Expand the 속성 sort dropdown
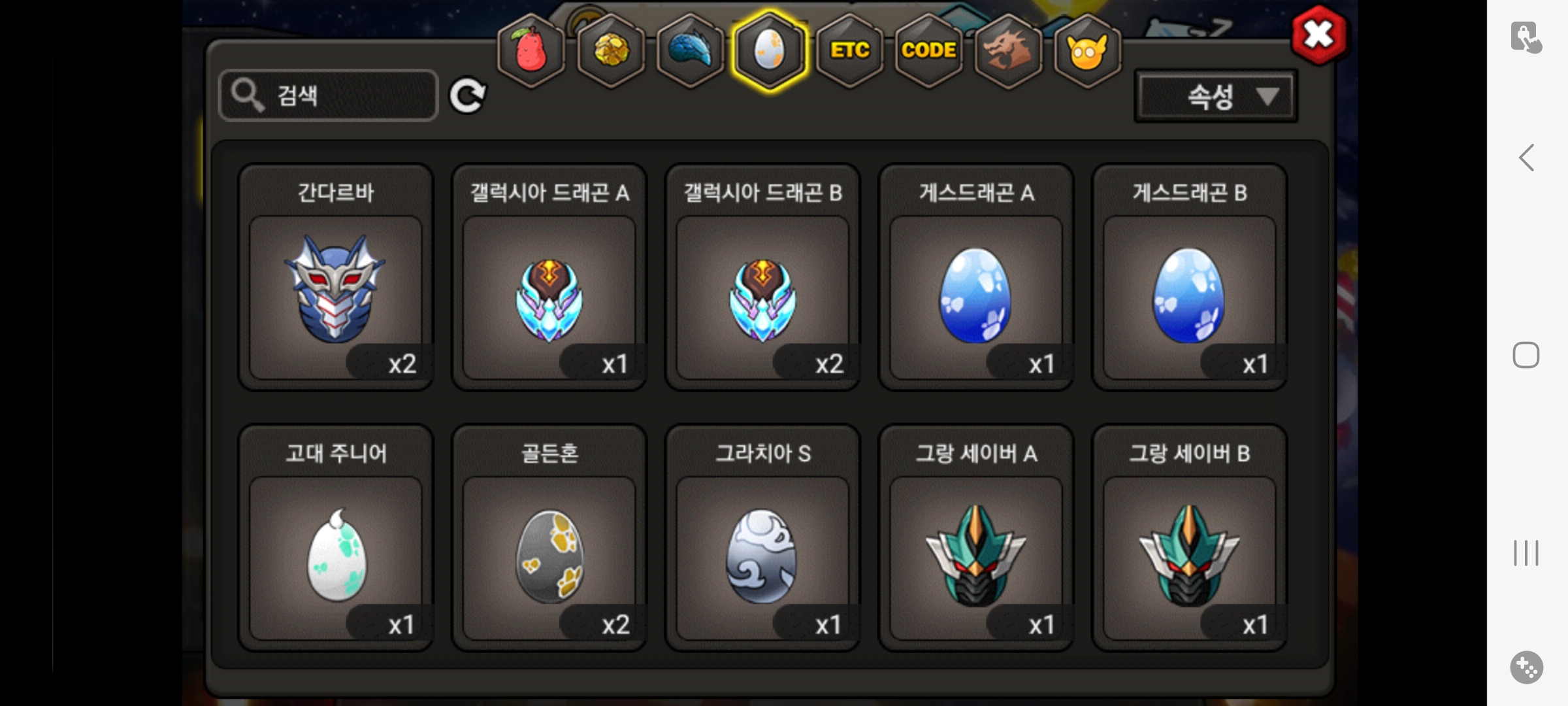Viewport: 1568px width, 706px height. point(1216,97)
